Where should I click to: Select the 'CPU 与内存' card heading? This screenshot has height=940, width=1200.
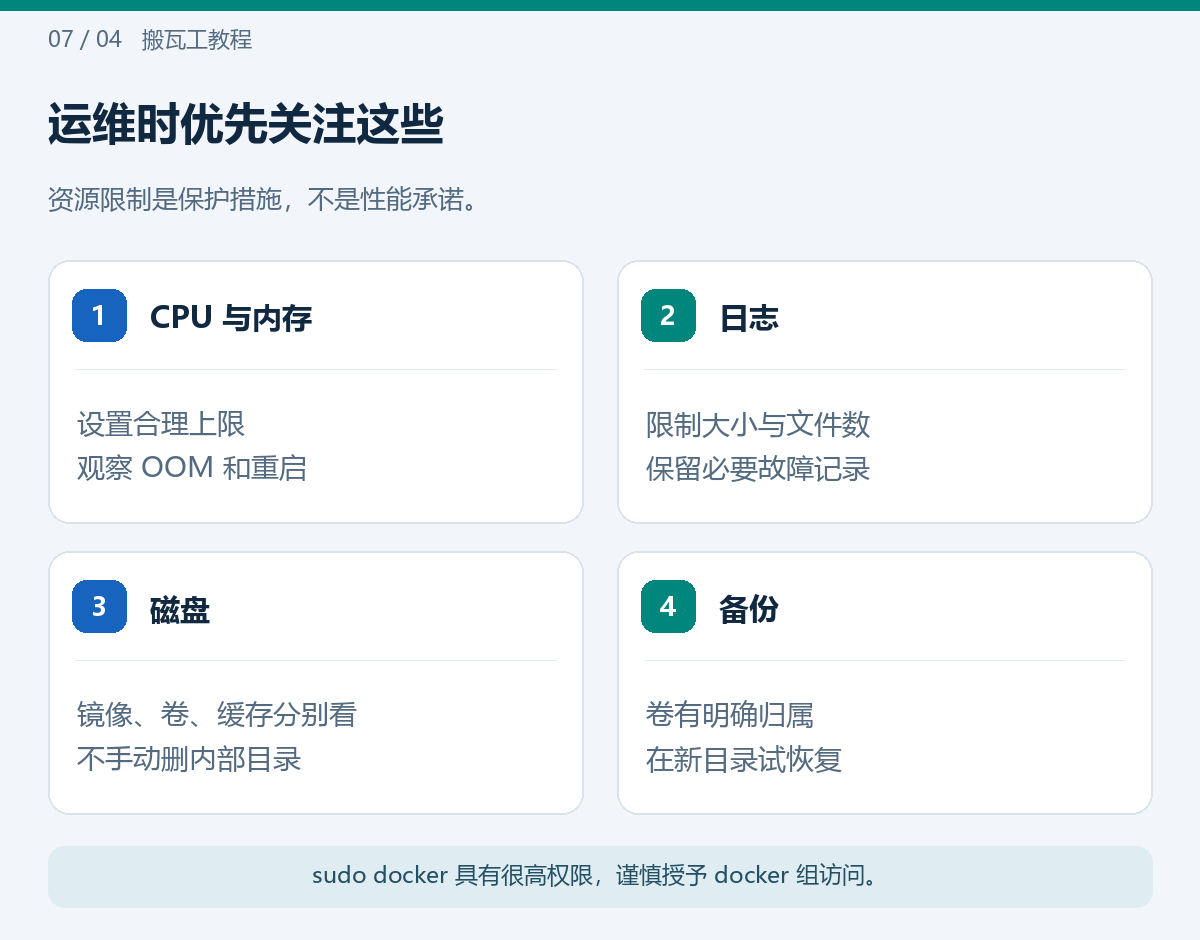[x=231, y=317]
